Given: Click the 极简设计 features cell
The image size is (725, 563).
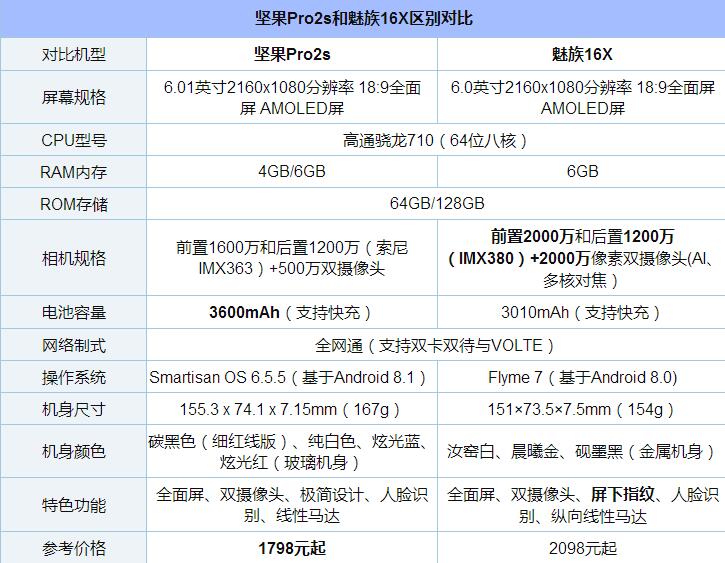Looking at the screenshot, I should (x=292, y=505).
